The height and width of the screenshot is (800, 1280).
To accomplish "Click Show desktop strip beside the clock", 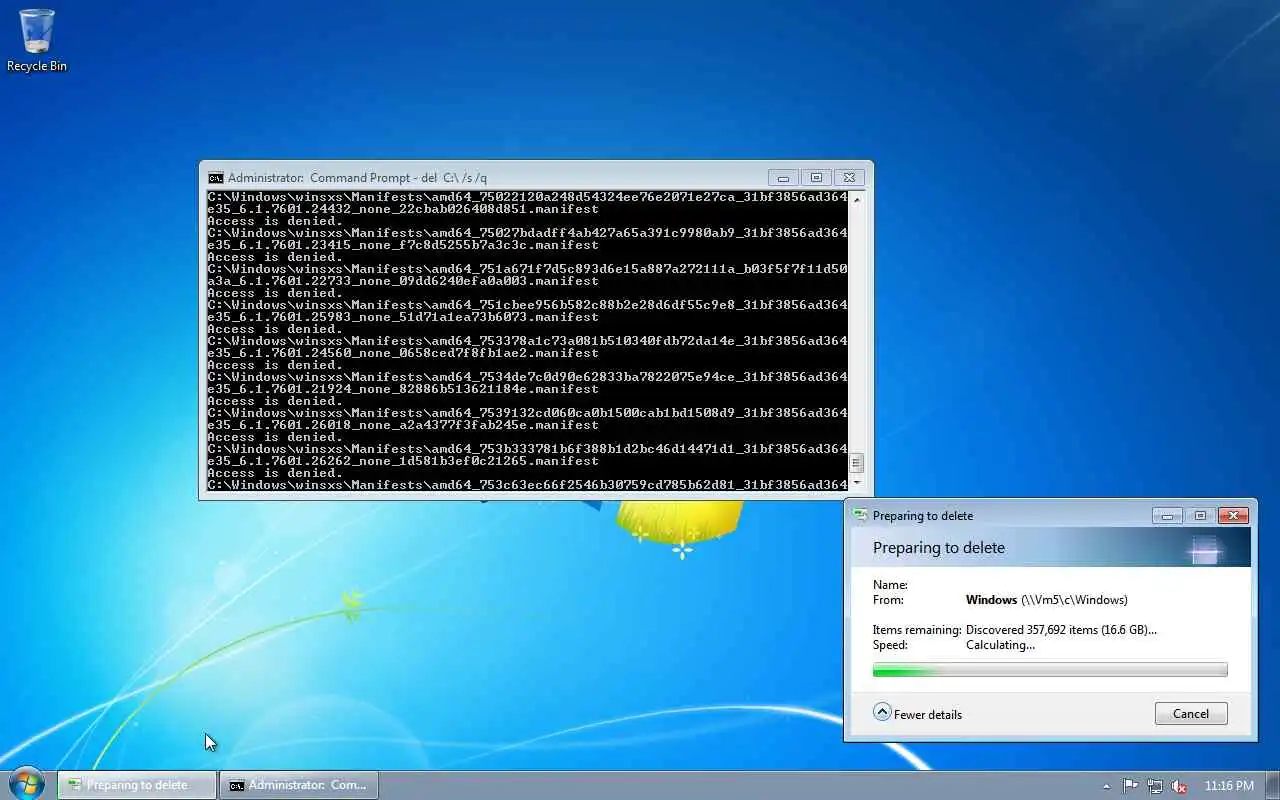I will coord(1272,785).
